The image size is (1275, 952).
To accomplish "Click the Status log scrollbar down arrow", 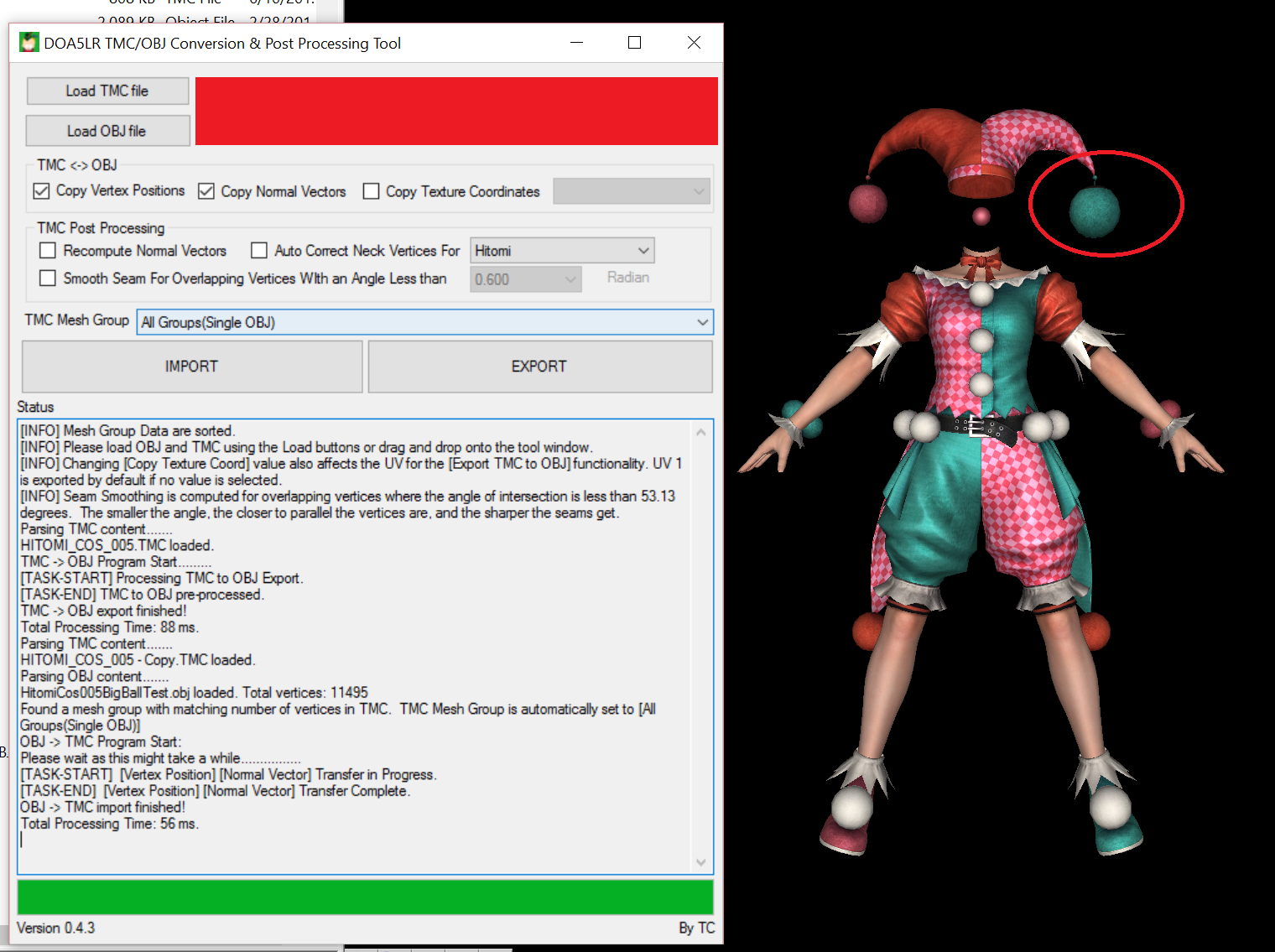I will (701, 862).
